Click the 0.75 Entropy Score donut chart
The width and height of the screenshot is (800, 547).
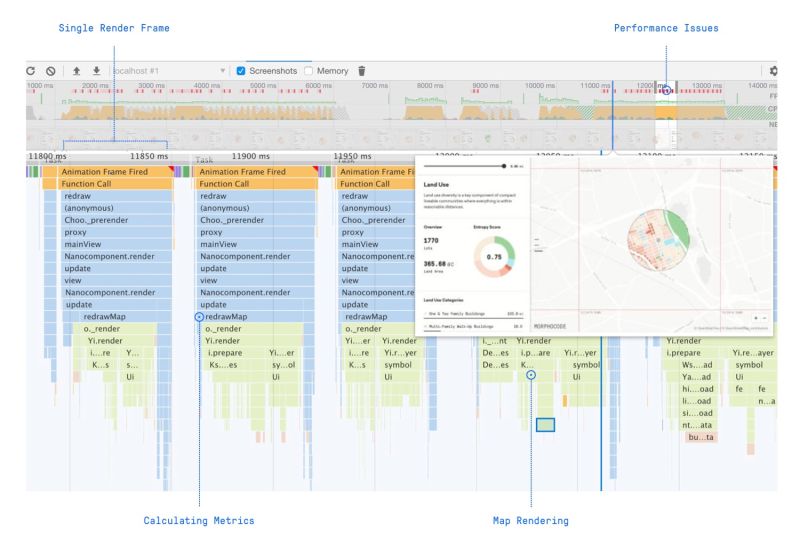click(494, 257)
